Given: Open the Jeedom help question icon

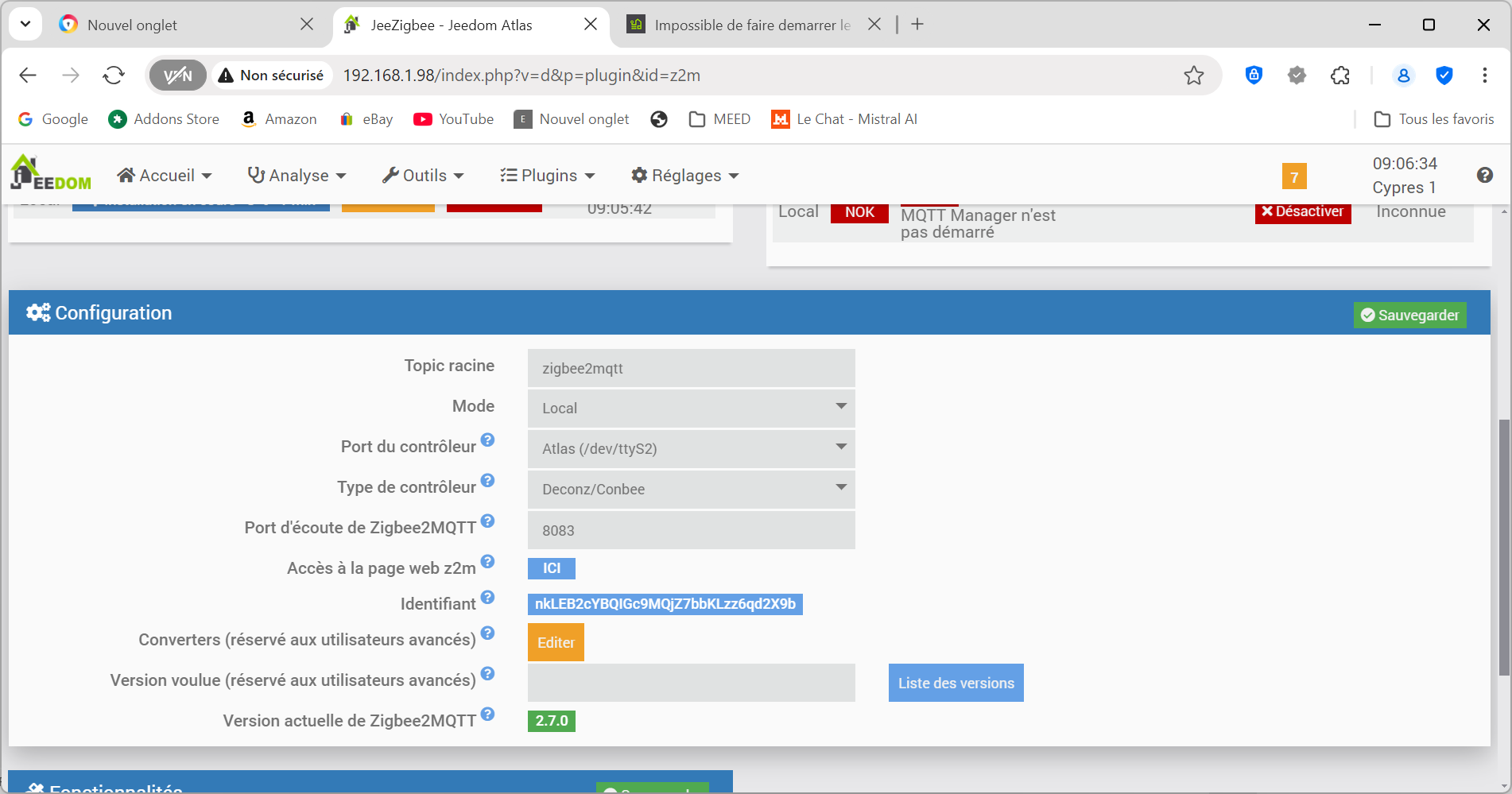Looking at the screenshot, I should [1484, 176].
